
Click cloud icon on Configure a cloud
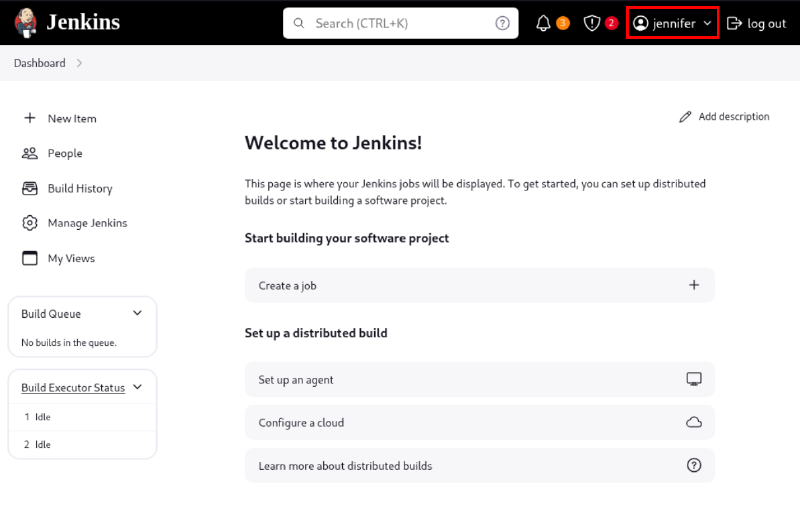694,422
